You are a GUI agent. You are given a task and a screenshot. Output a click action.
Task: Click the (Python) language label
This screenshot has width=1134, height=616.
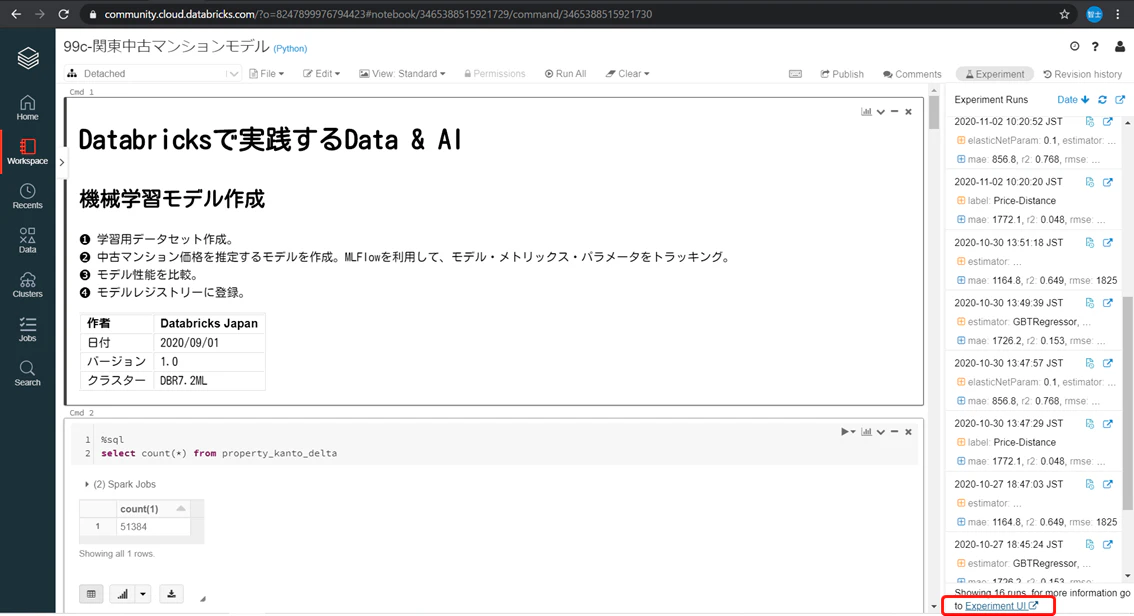[290, 48]
